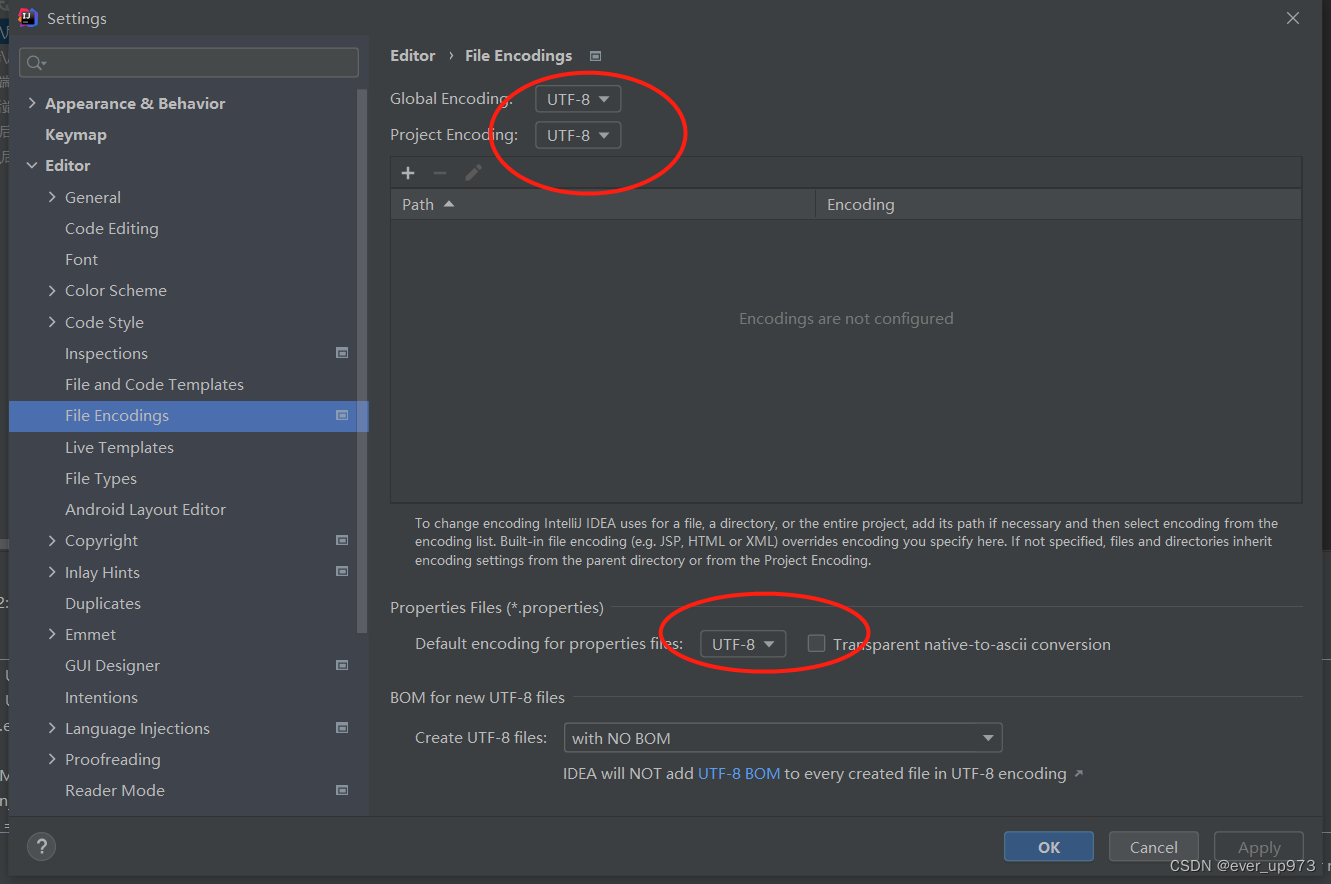Open Create UTF-8 files BOM dropdown
This screenshot has height=884, width=1331.
(x=783, y=738)
